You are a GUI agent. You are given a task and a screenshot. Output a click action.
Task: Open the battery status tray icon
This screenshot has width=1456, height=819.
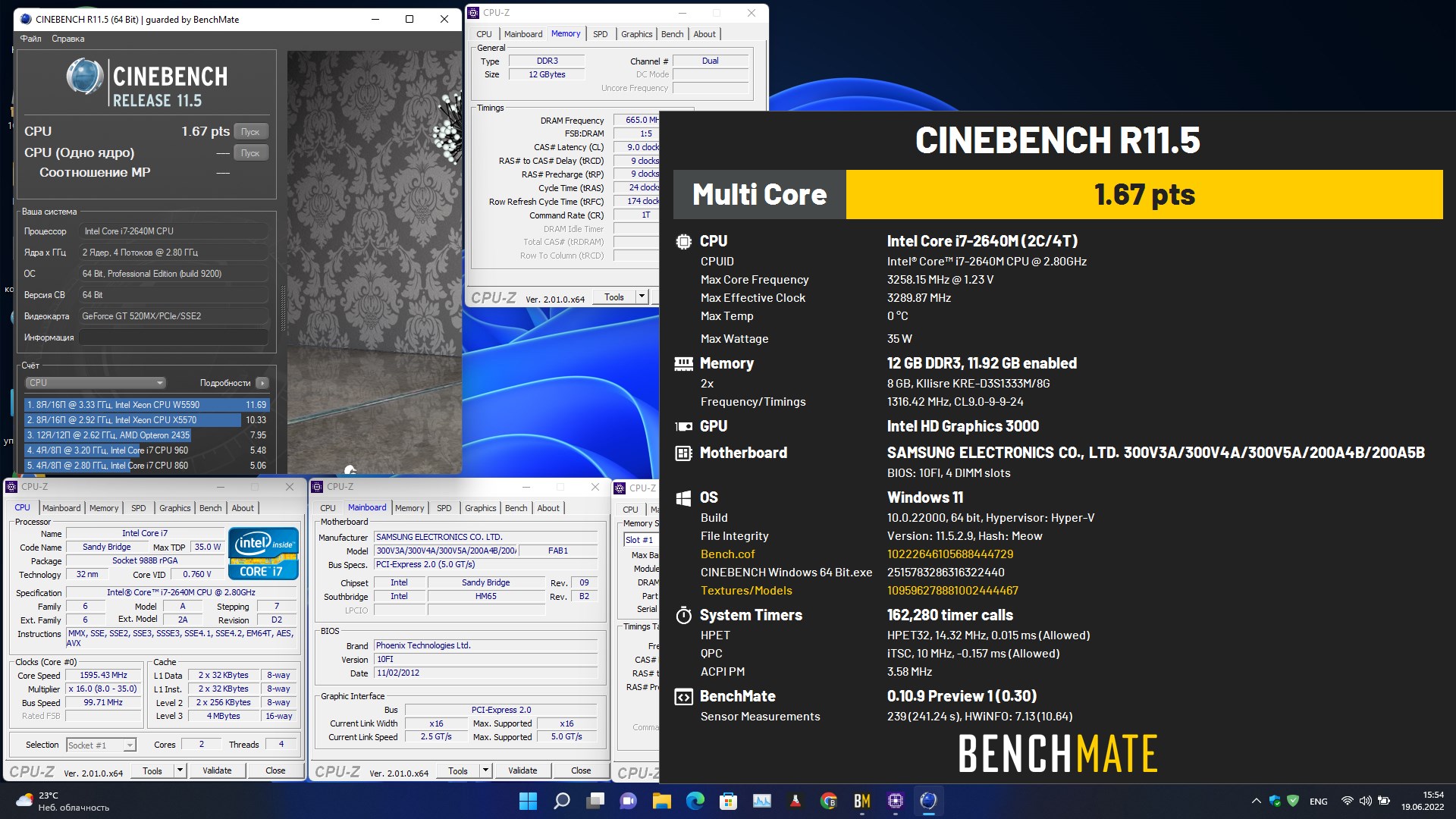pos(1384,801)
